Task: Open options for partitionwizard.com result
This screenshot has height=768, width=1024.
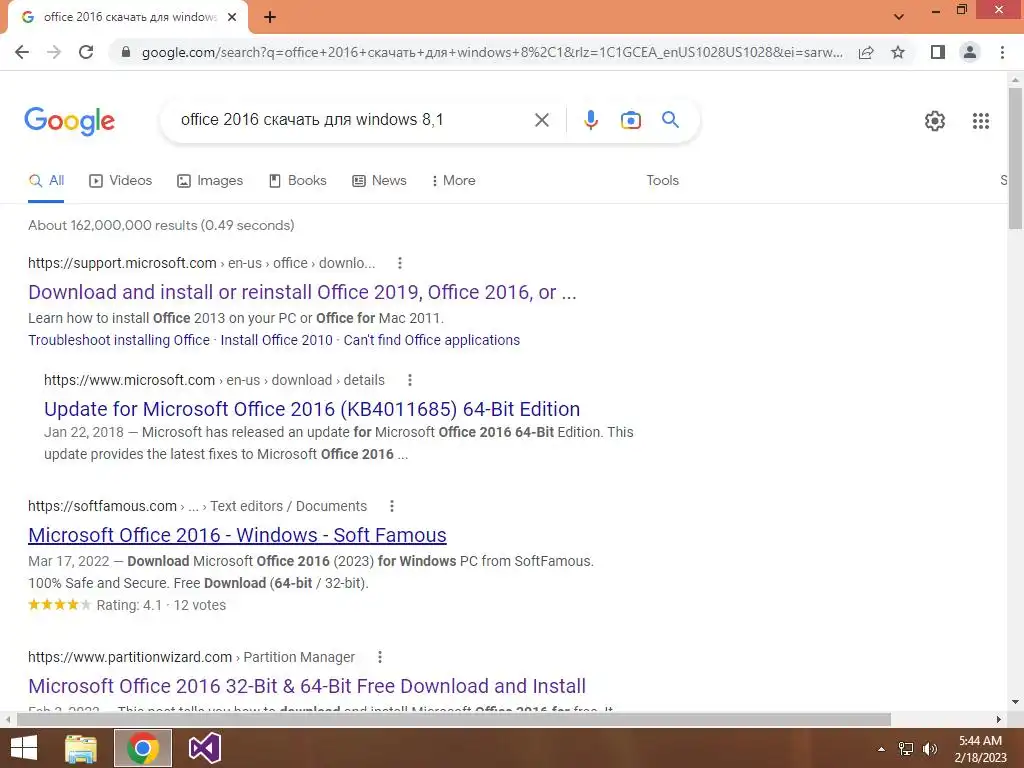Action: pos(379,657)
